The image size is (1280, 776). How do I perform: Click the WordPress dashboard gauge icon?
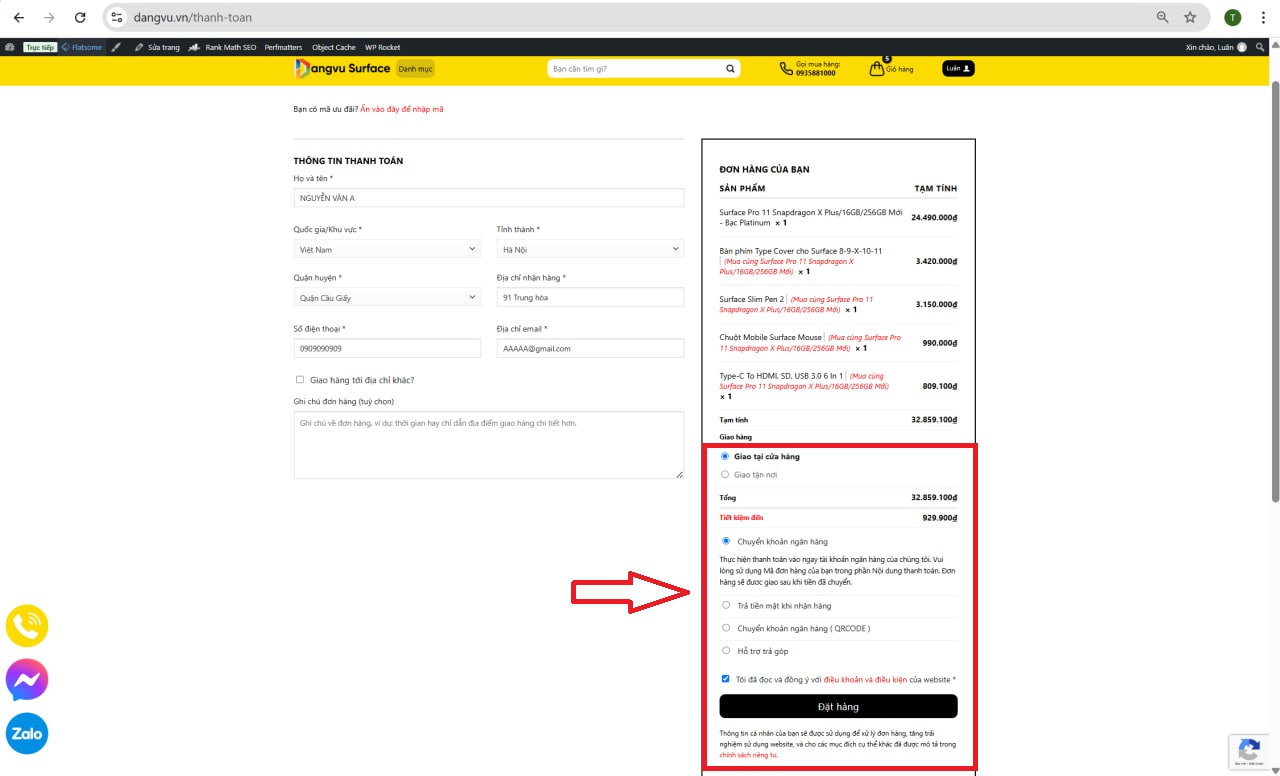click(x=10, y=47)
